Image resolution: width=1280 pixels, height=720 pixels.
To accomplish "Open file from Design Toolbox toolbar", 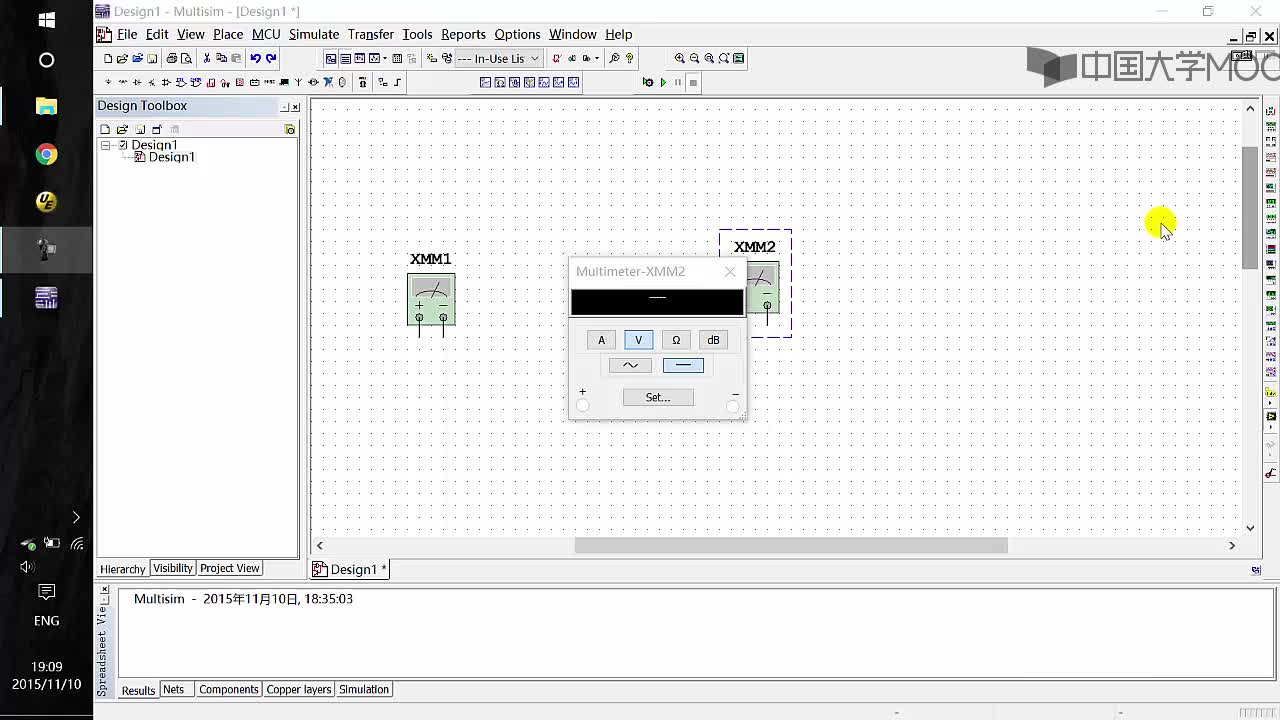I will tap(122, 129).
